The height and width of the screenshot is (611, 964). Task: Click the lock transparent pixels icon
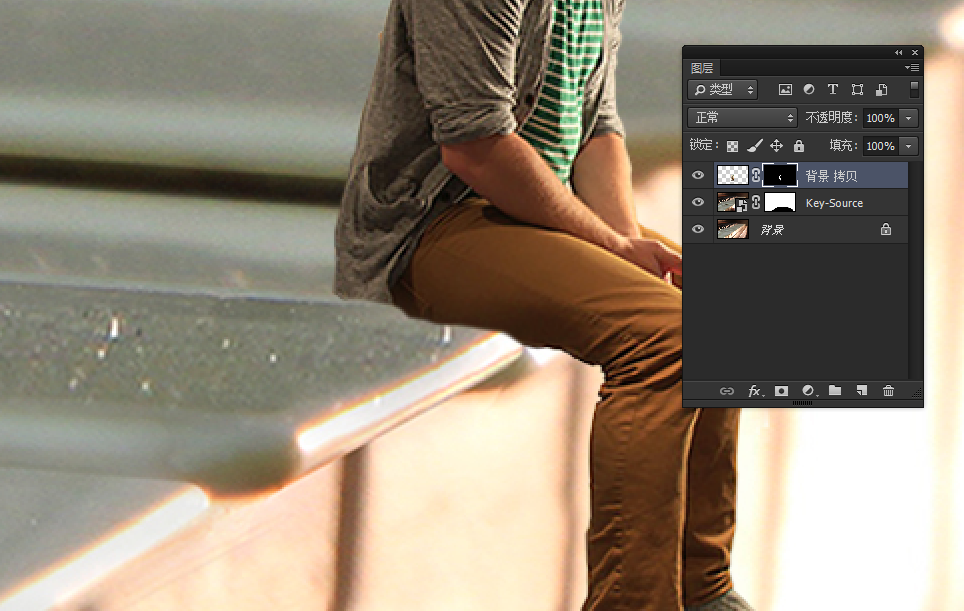[732, 146]
